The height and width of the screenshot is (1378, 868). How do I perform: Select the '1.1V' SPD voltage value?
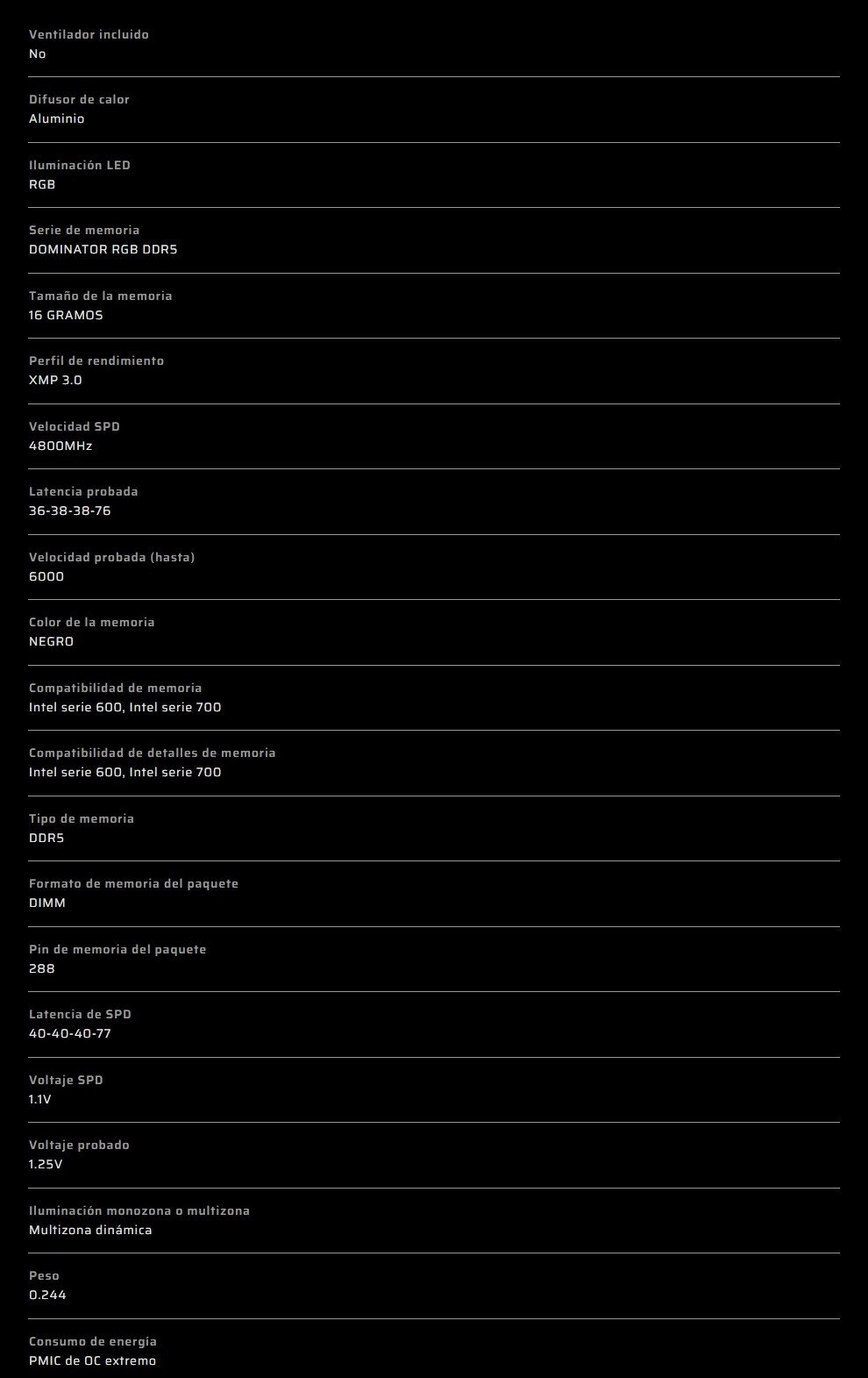pos(40,1099)
